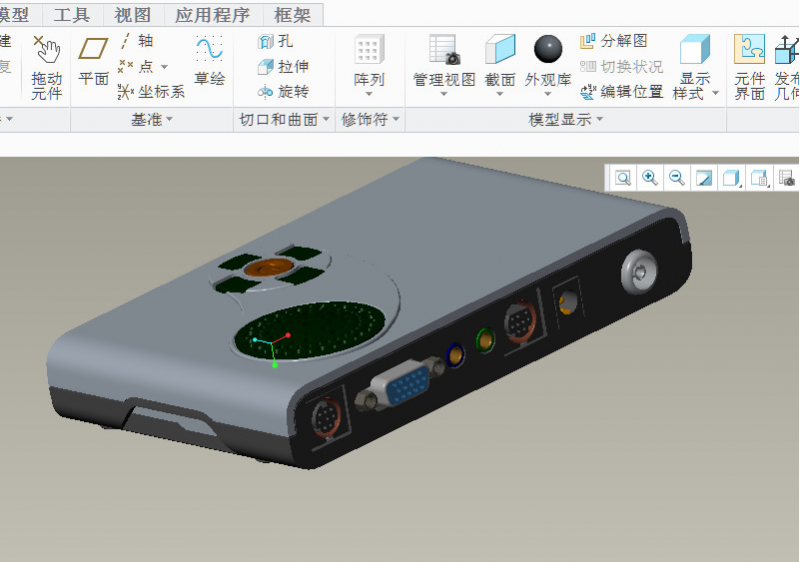Screen dimensions: 800x562
Task: Click the 平面 datum plane icon
Action: (93, 62)
